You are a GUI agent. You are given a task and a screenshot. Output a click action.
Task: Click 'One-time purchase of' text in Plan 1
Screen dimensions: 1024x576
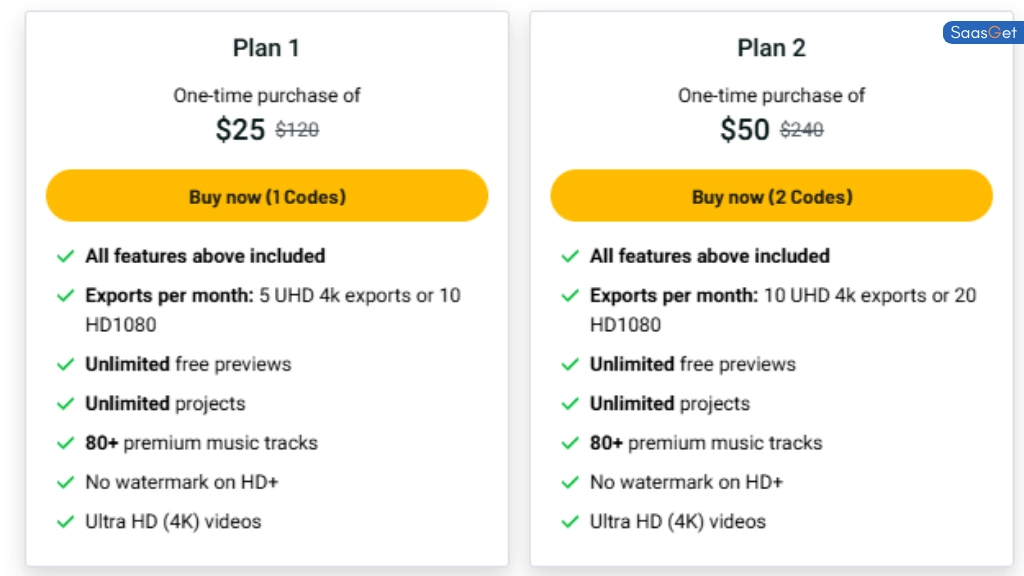pyautogui.click(x=266, y=95)
